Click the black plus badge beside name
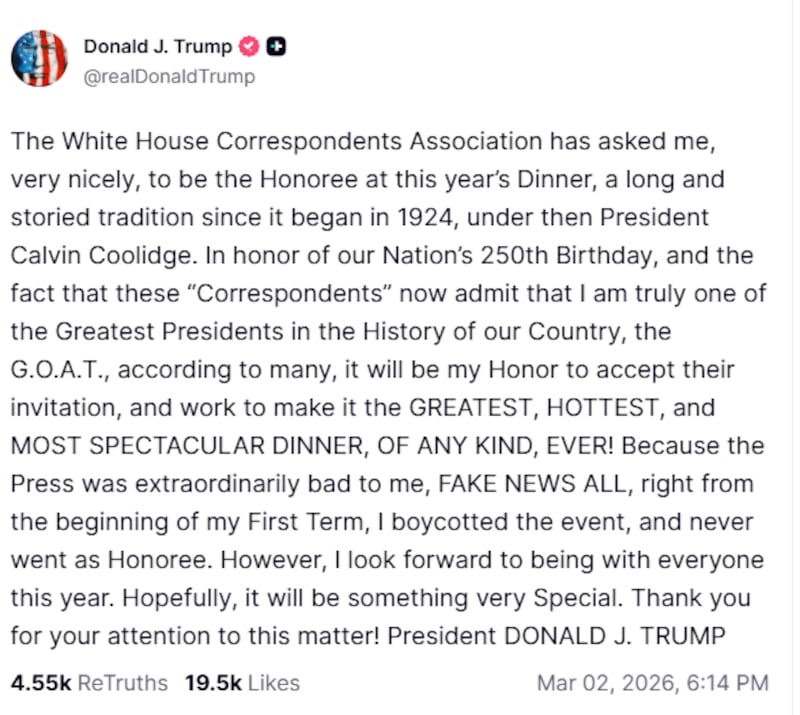Screen dimensions: 800x715 coord(277,46)
